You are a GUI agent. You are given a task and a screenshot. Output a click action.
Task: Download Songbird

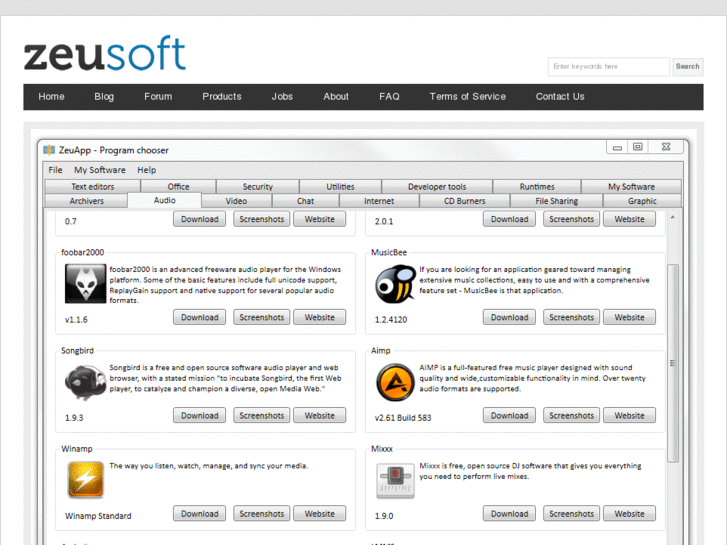[199, 416]
